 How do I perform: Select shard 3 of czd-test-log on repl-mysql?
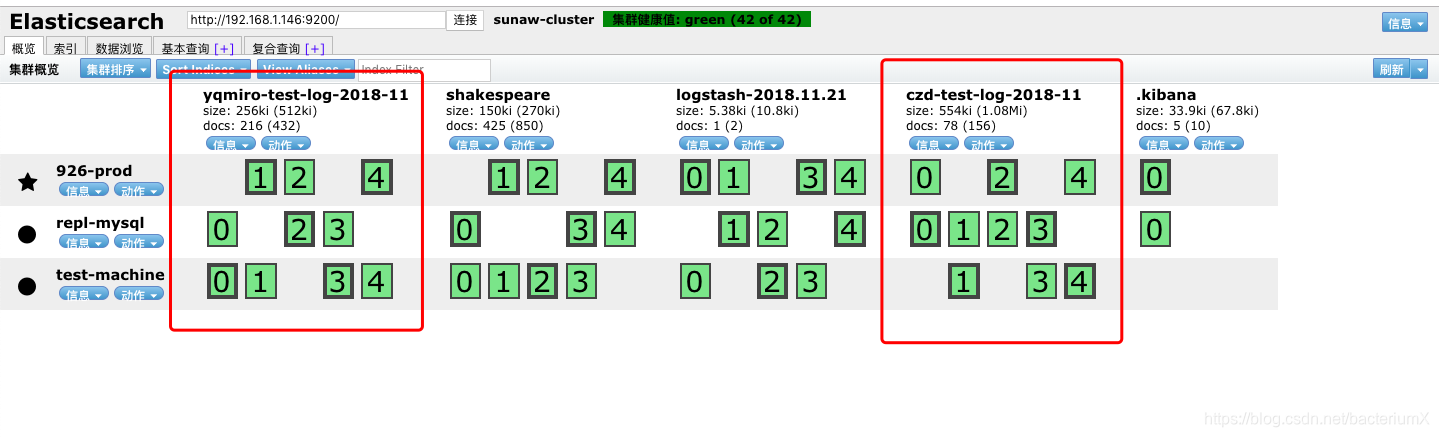(x=1041, y=231)
